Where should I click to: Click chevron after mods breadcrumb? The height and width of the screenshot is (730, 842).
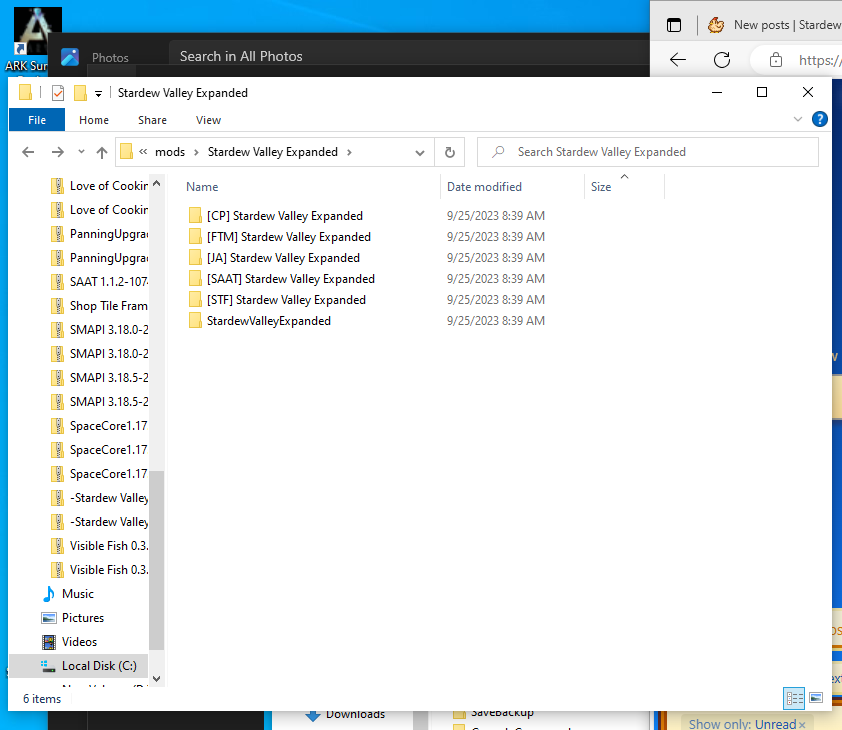click(196, 152)
